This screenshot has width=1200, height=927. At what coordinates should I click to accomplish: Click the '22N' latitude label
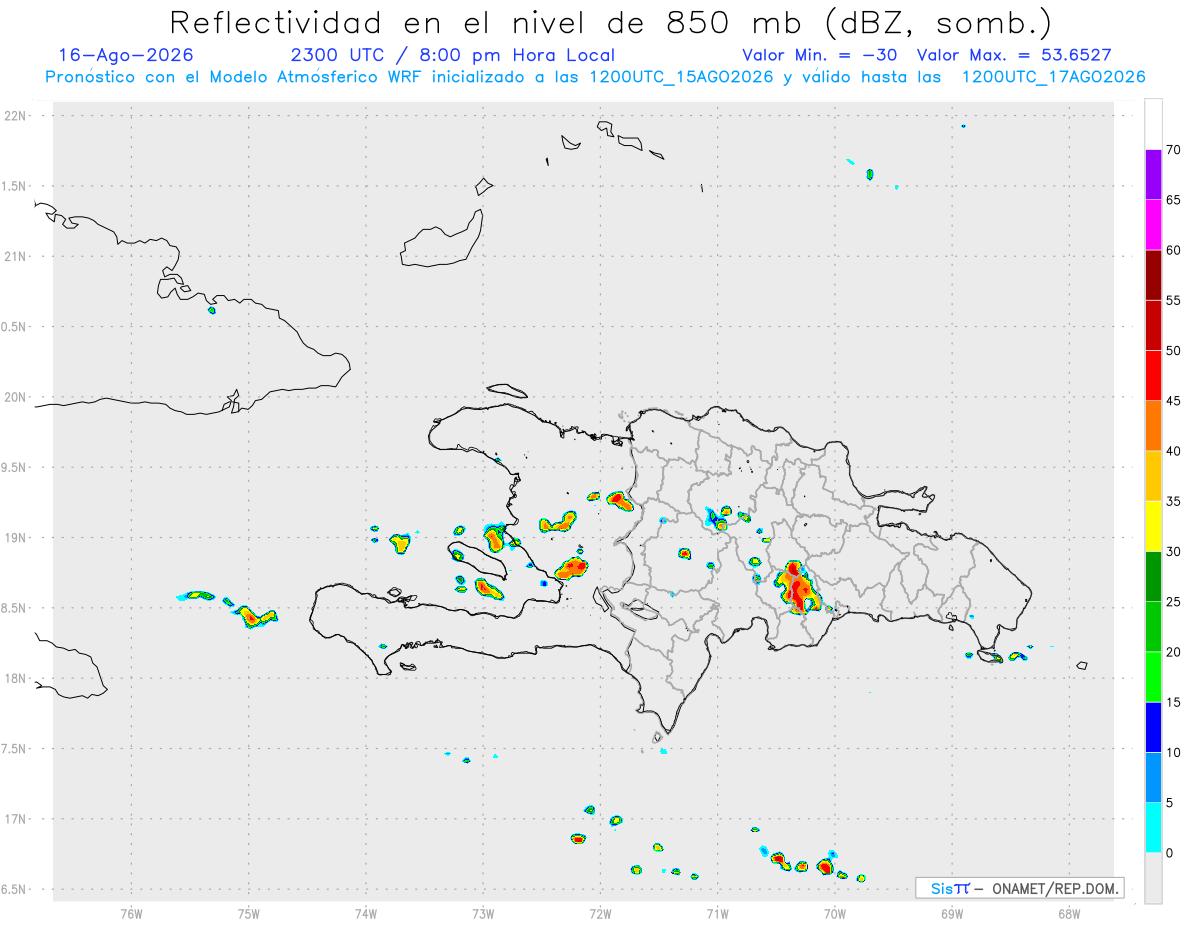click(15, 116)
